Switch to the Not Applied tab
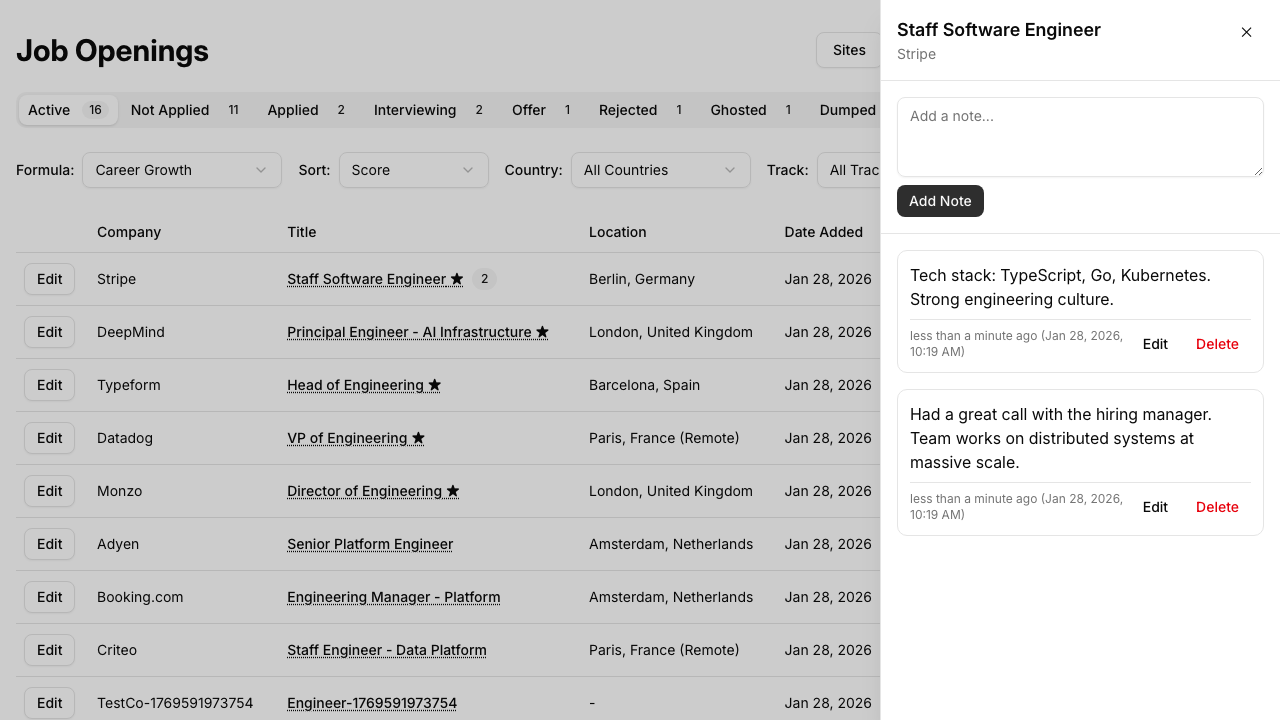Screen dimensions: 1280x720 click(184, 110)
